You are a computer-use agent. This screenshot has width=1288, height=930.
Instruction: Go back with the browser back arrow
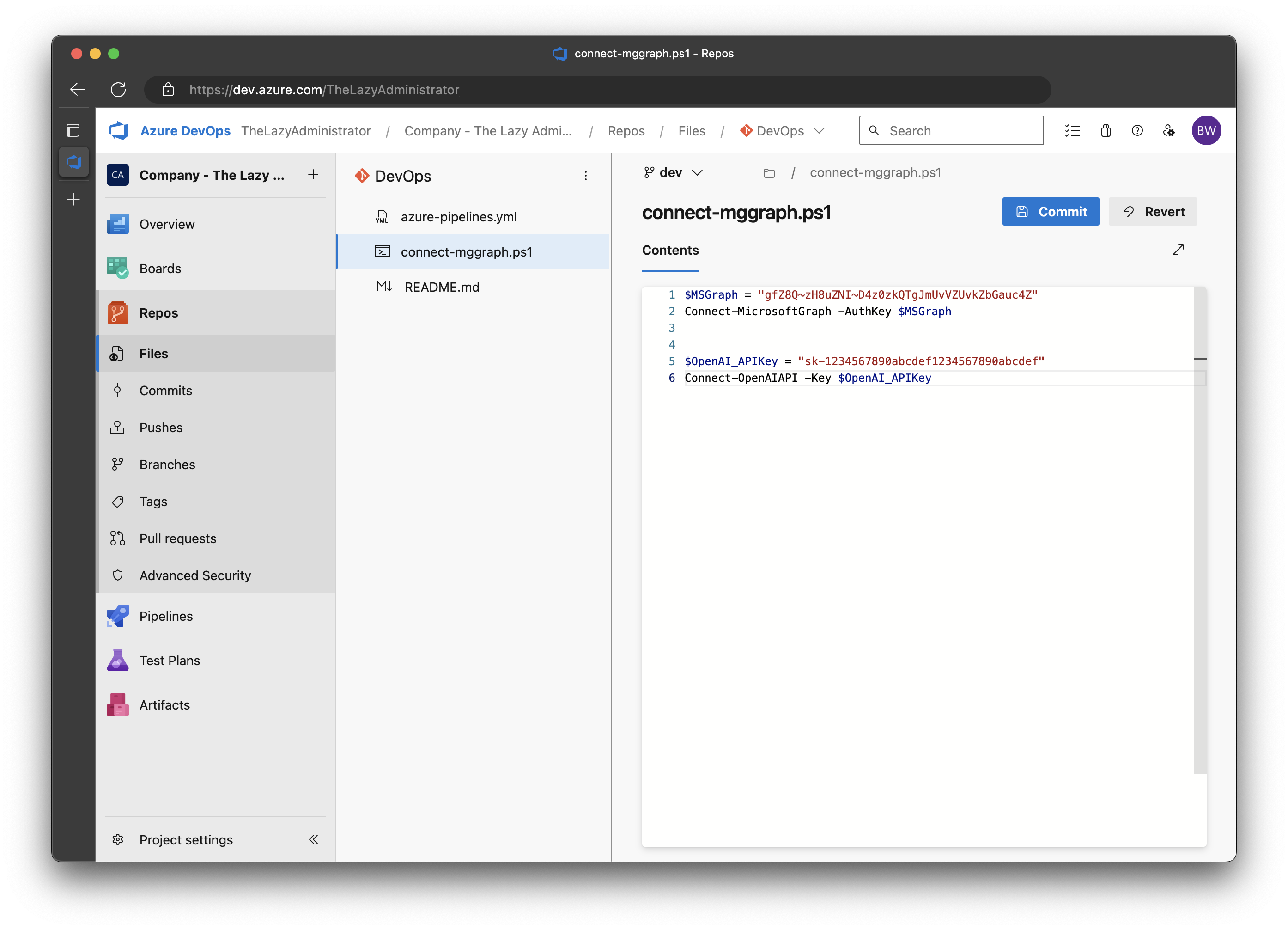point(77,89)
